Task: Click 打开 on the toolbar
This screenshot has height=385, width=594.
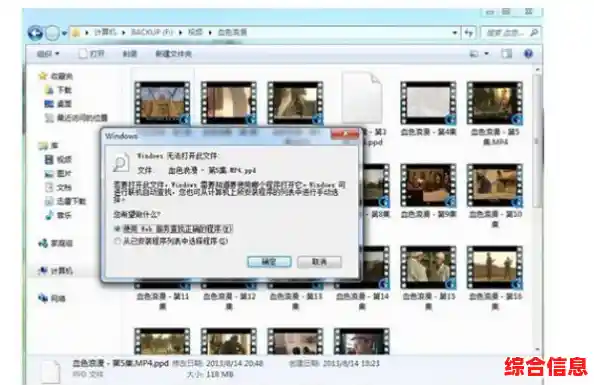Action: click(x=92, y=54)
